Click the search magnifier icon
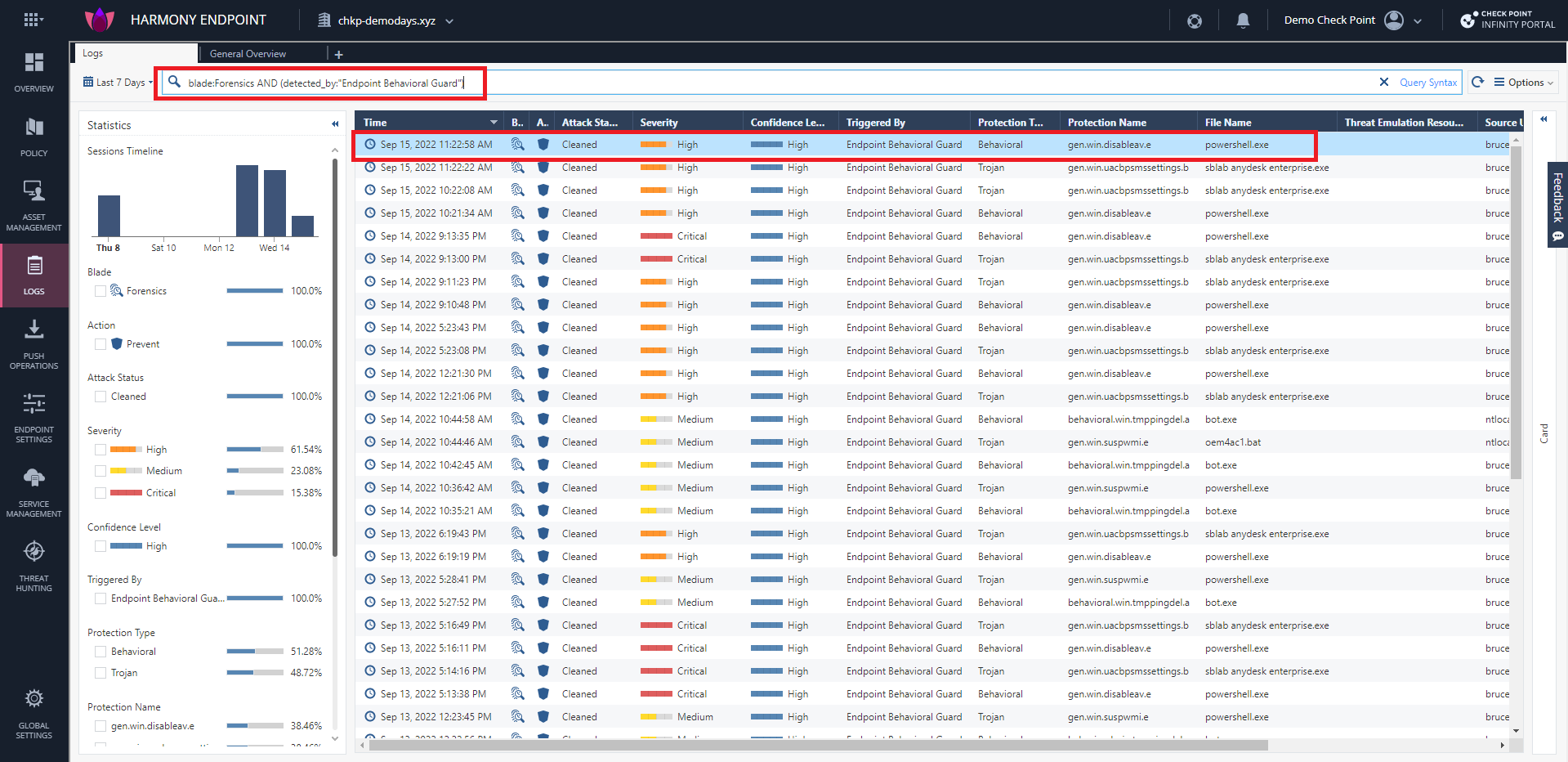 pyautogui.click(x=174, y=82)
